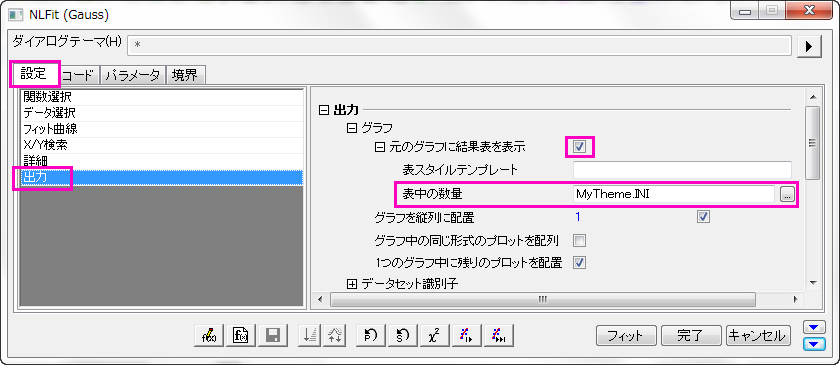Viewport: 840px width, 365px height.
Task: Click the 完了 button
Action: [691, 336]
